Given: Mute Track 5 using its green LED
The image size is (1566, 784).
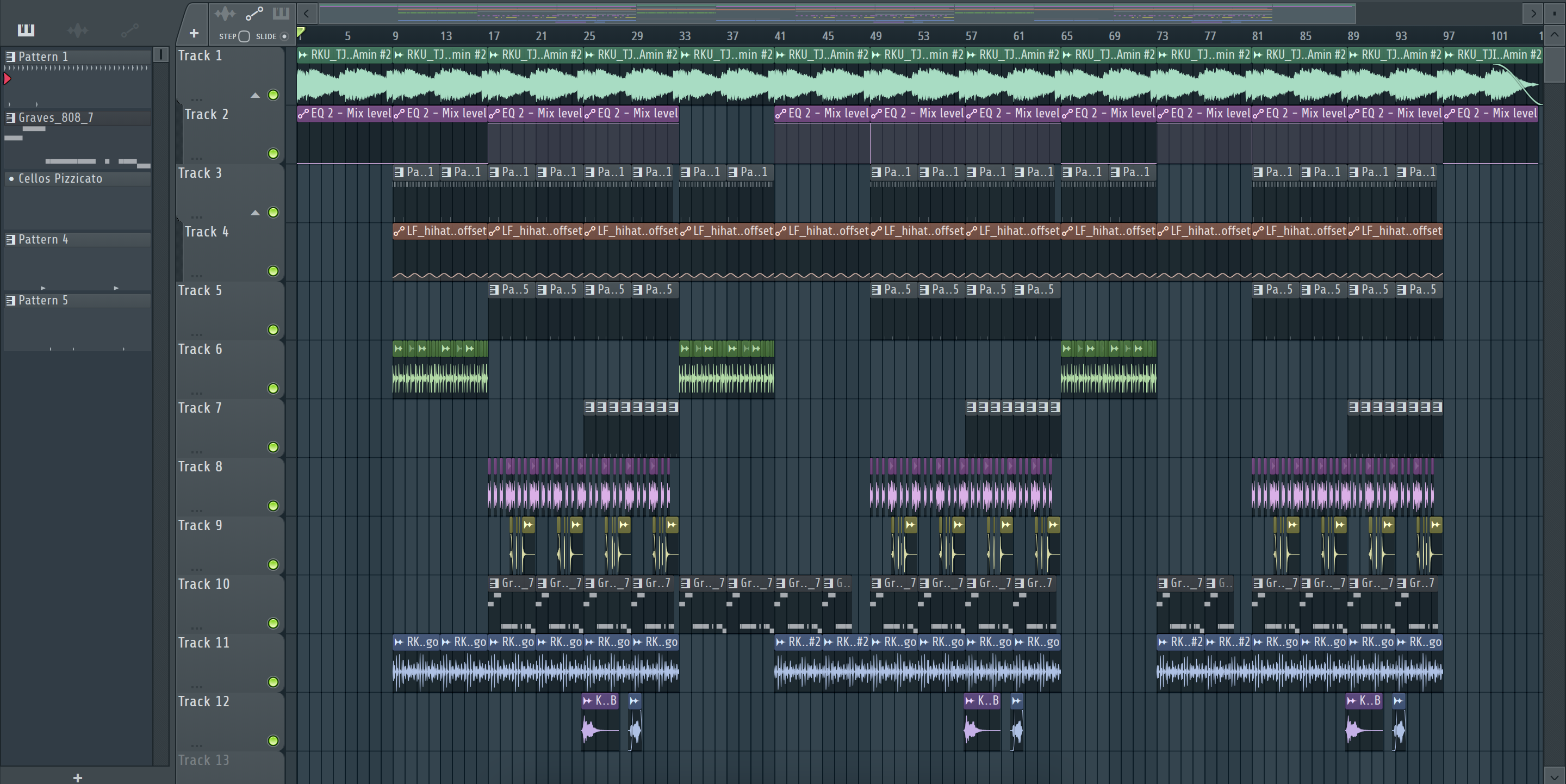Looking at the screenshot, I should [274, 329].
